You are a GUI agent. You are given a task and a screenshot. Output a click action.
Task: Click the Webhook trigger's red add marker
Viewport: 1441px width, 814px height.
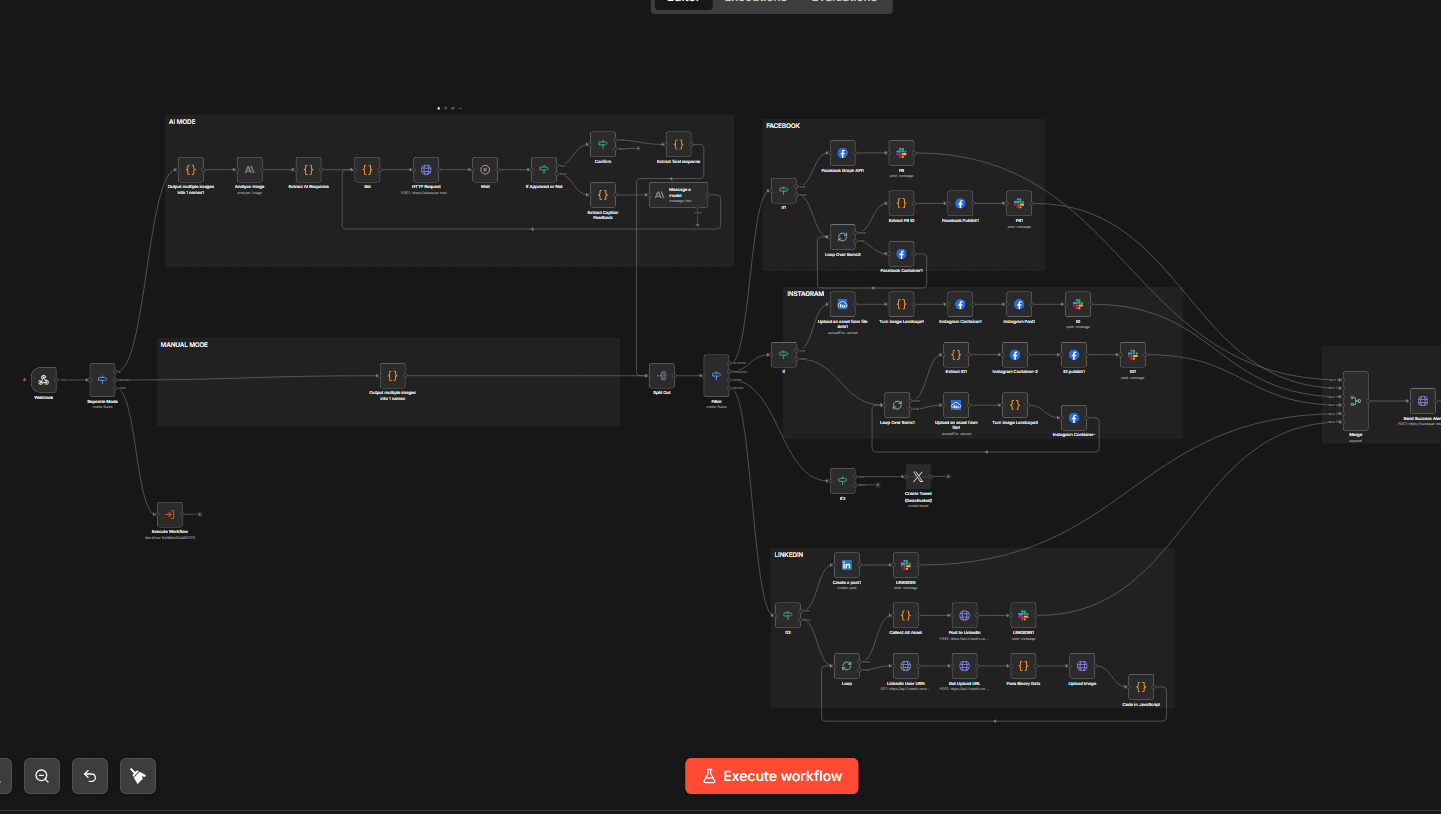(x=25, y=380)
